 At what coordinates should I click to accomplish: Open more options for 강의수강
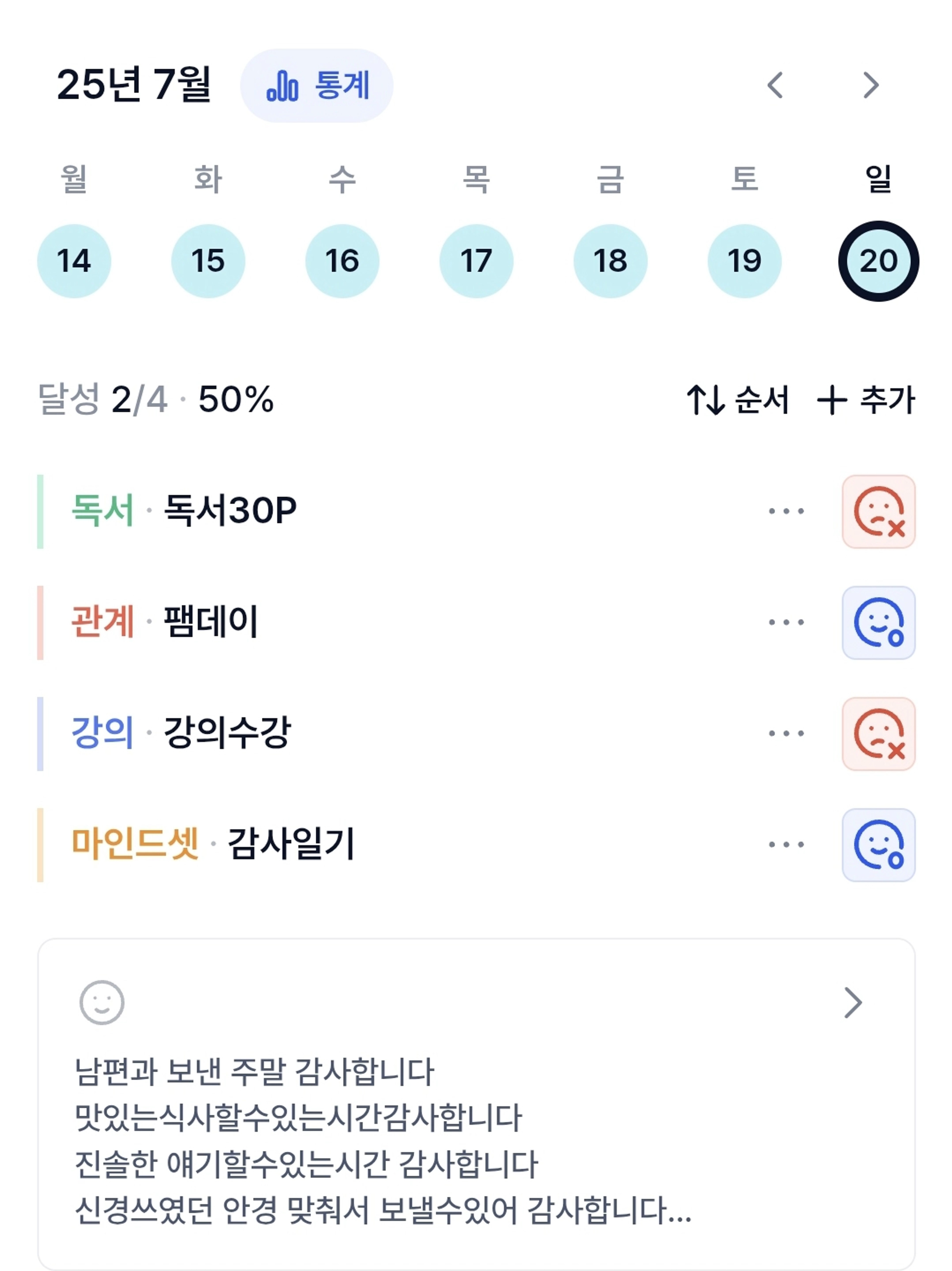click(786, 733)
